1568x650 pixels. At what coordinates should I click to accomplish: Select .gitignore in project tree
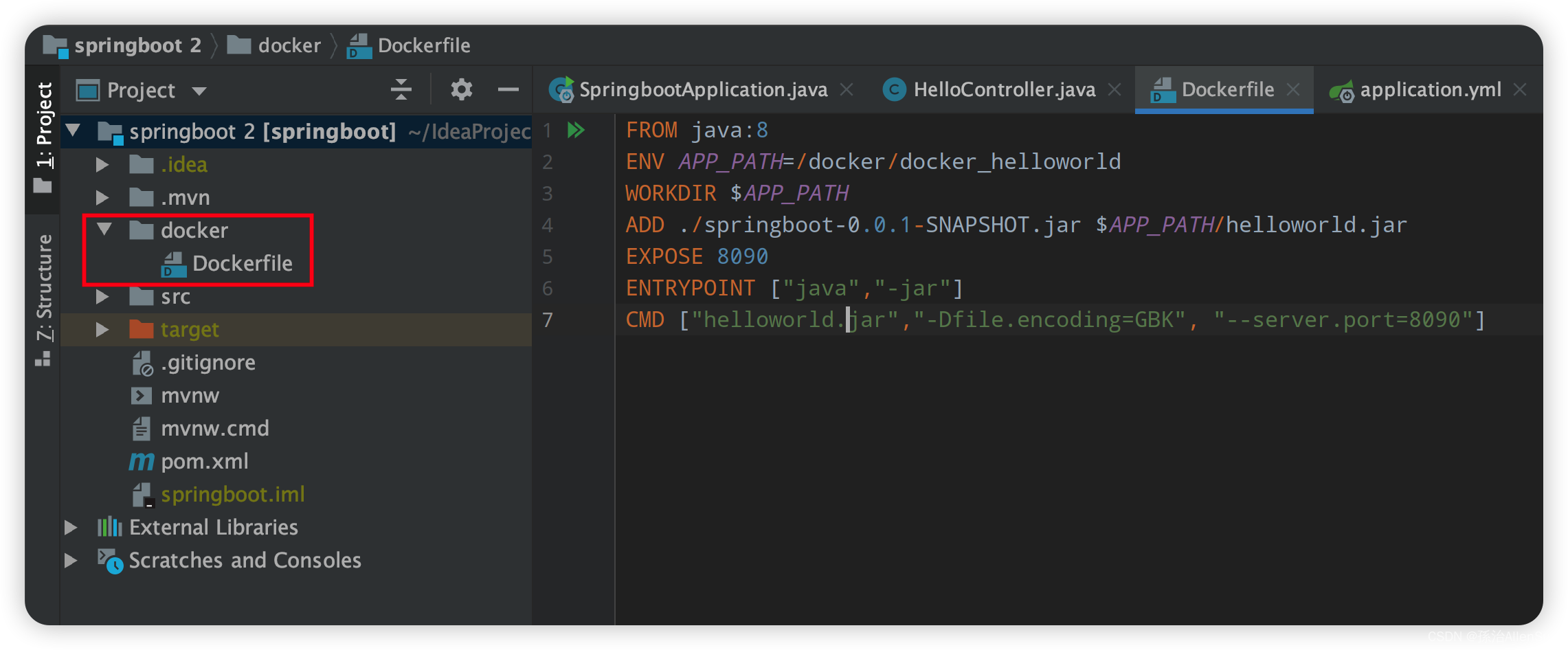(x=208, y=362)
